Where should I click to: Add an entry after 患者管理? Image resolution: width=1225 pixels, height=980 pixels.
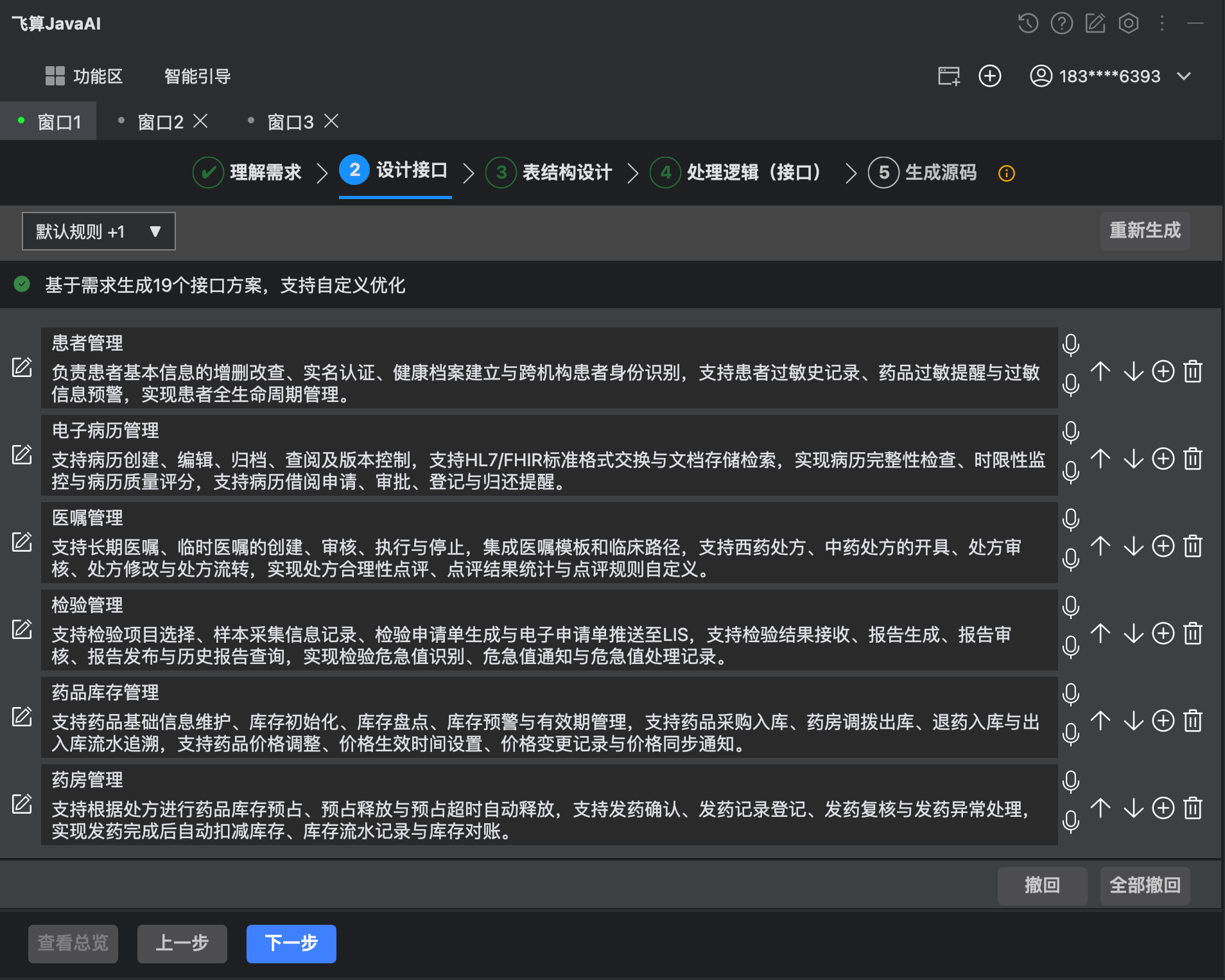pyautogui.click(x=1163, y=371)
